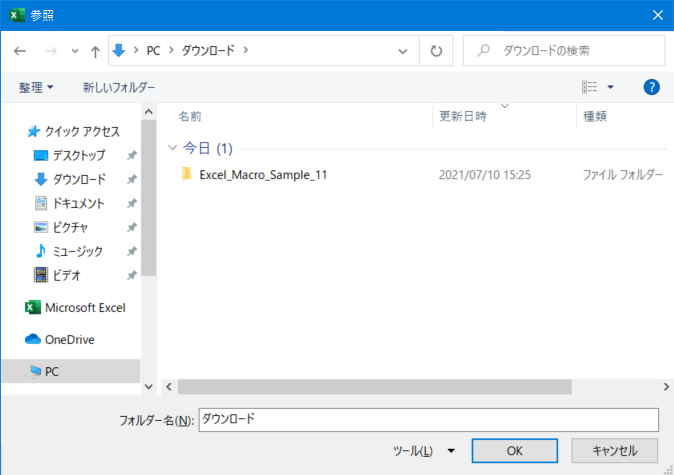Image resolution: width=674 pixels, height=475 pixels.
Task: Click the magnifier search icon
Action: pos(484,51)
